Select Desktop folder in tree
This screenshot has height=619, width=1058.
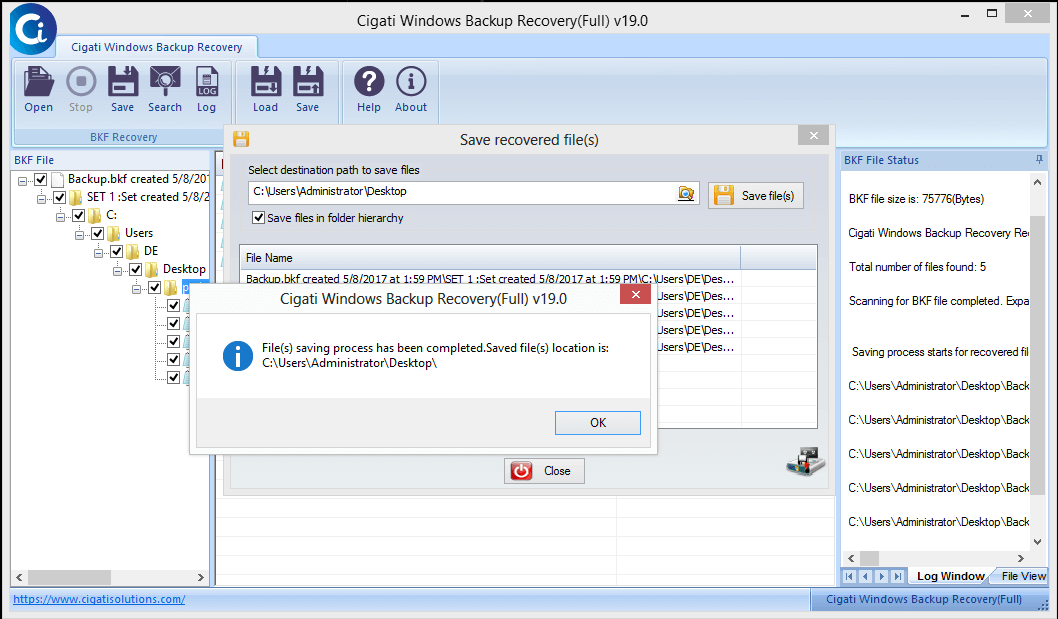(184, 269)
